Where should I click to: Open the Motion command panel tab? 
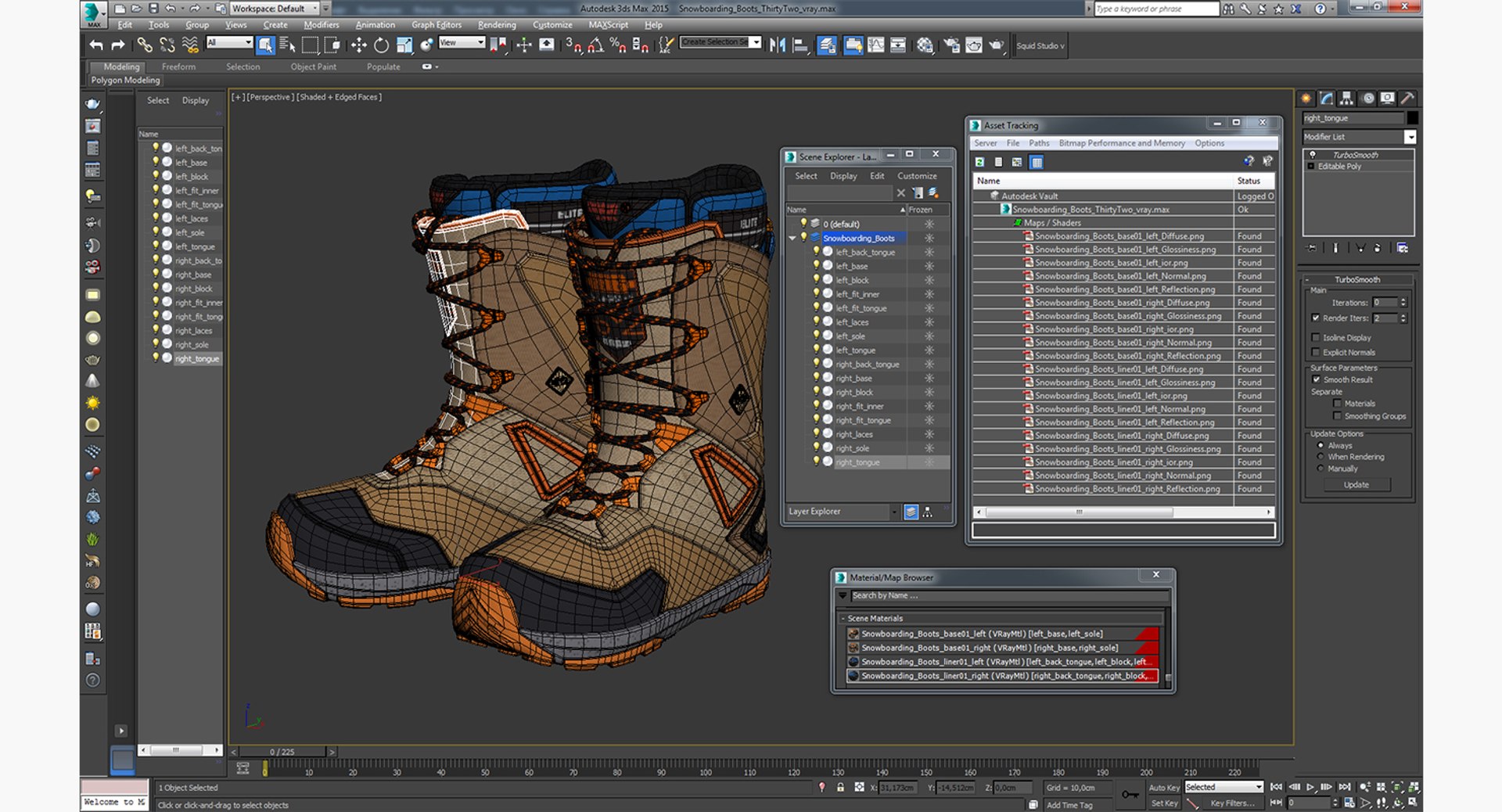point(1367,99)
